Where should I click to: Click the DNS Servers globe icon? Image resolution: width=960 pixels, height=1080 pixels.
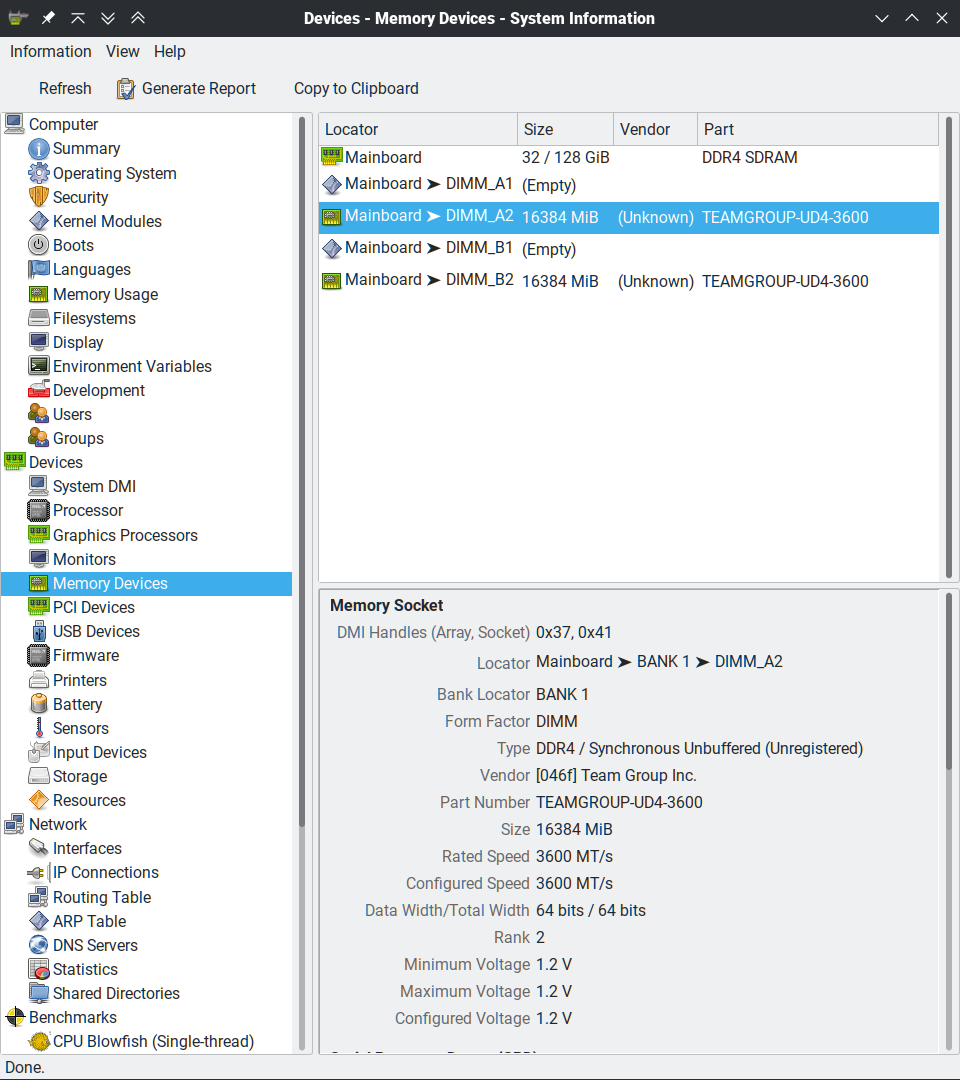38,946
